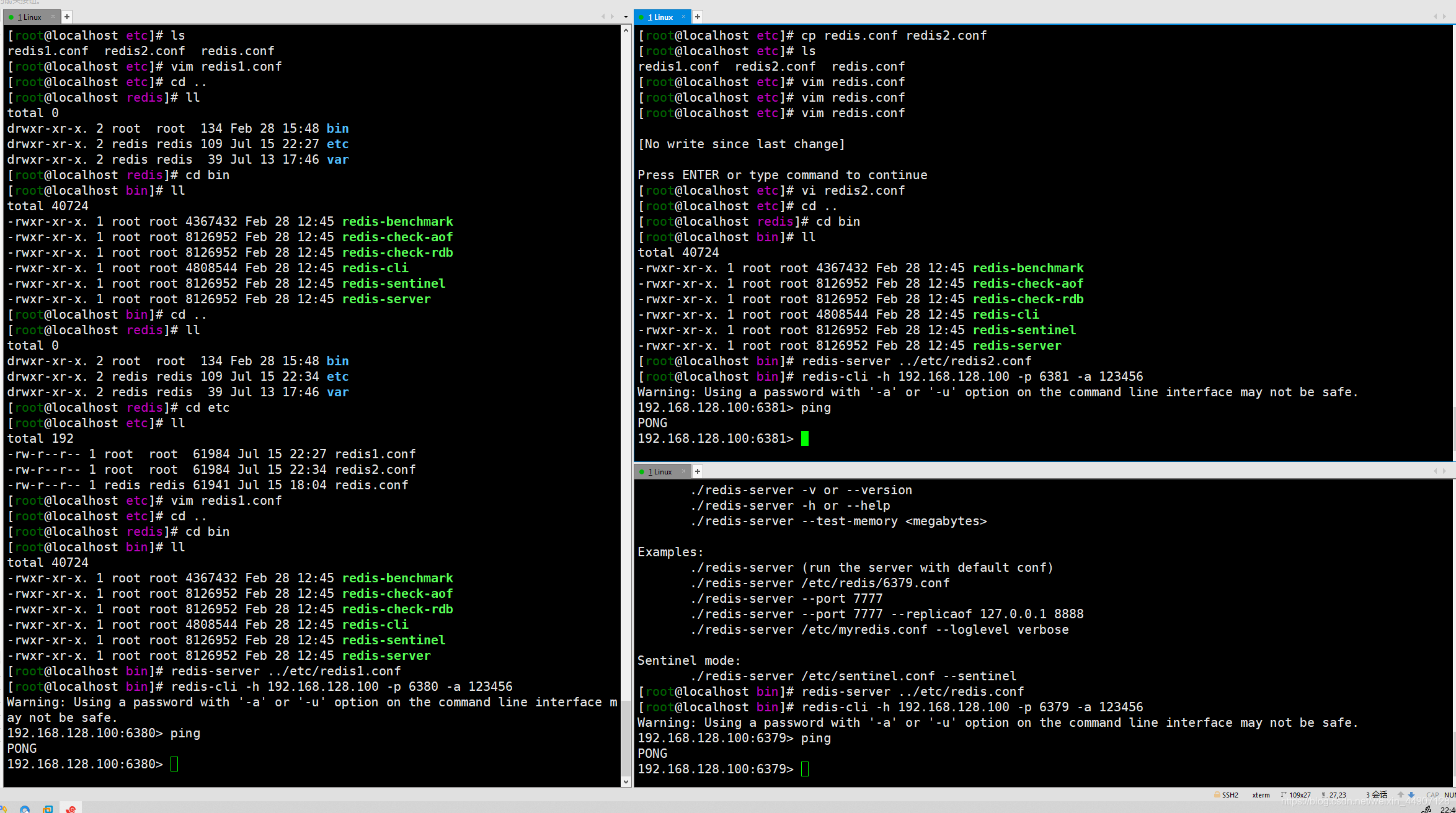
Task: Close the left pane's Linux tab
Action: pyautogui.click(x=53, y=17)
